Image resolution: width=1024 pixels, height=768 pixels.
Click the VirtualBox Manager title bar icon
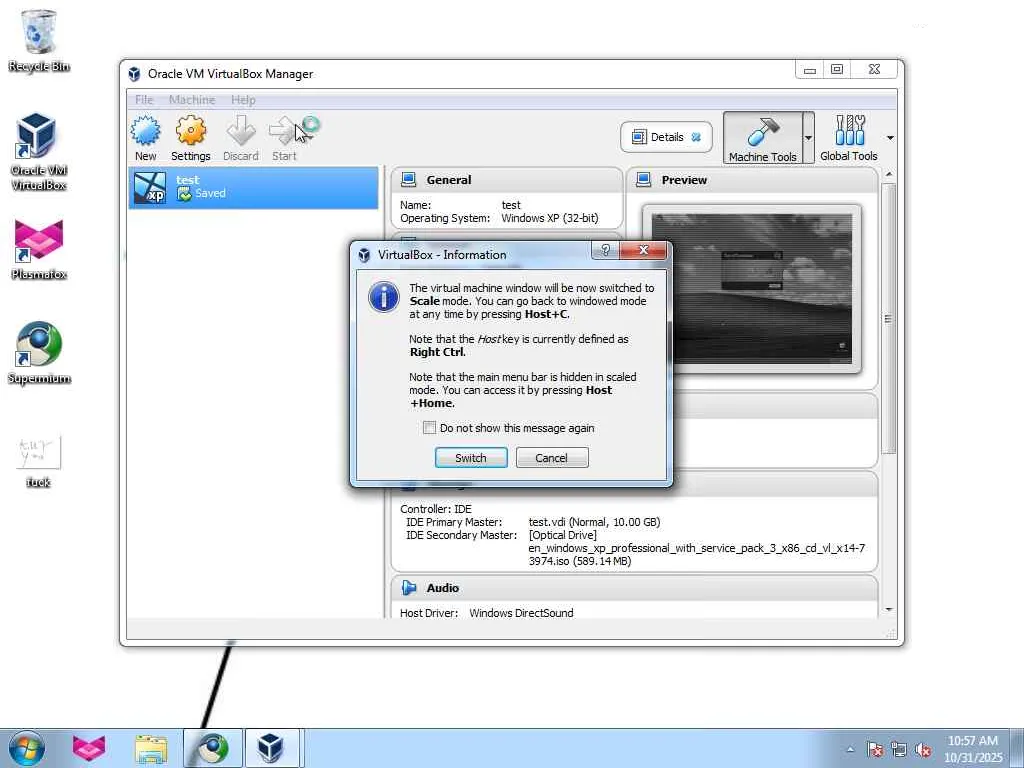click(x=134, y=74)
